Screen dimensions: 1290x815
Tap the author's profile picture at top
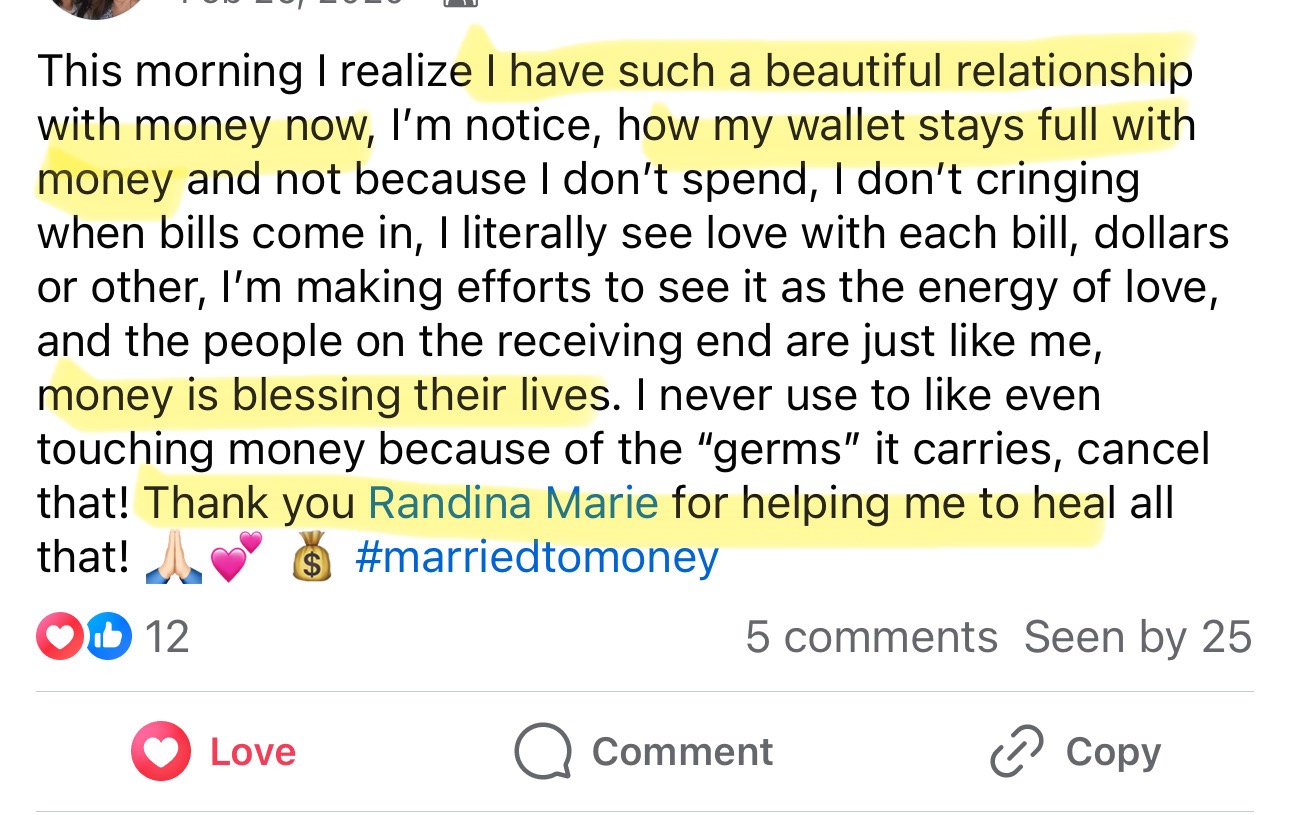click(x=95, y=5)
